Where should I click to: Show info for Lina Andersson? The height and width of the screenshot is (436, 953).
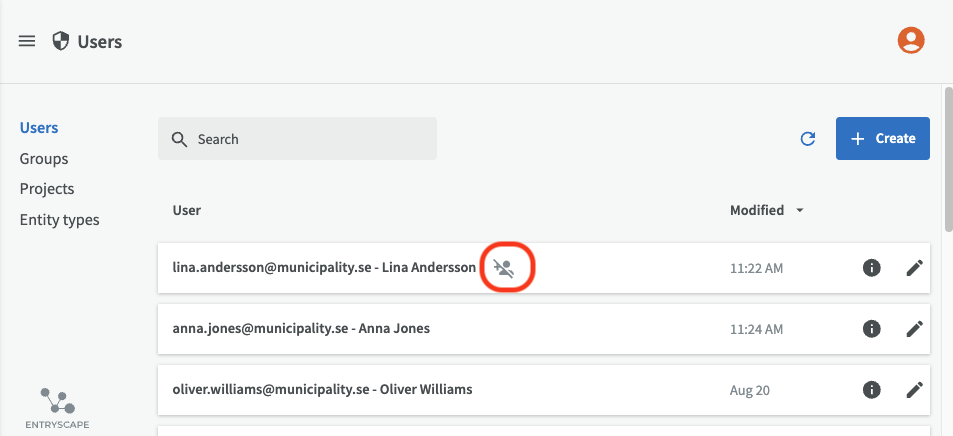[x=871, y=268]
